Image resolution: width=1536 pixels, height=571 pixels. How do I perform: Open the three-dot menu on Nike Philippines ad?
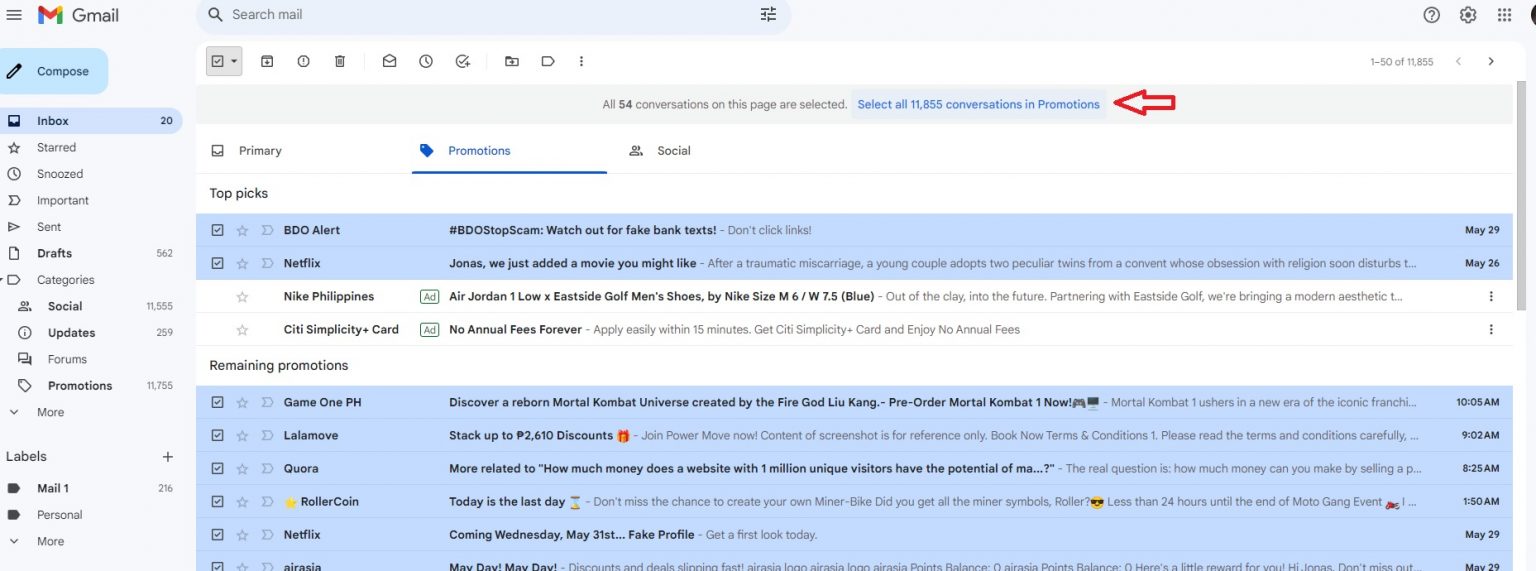tap(1491, 297)
